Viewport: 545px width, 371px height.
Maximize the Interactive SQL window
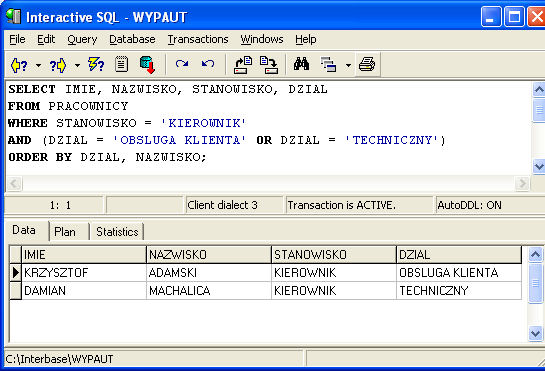[x=514, y=16]
